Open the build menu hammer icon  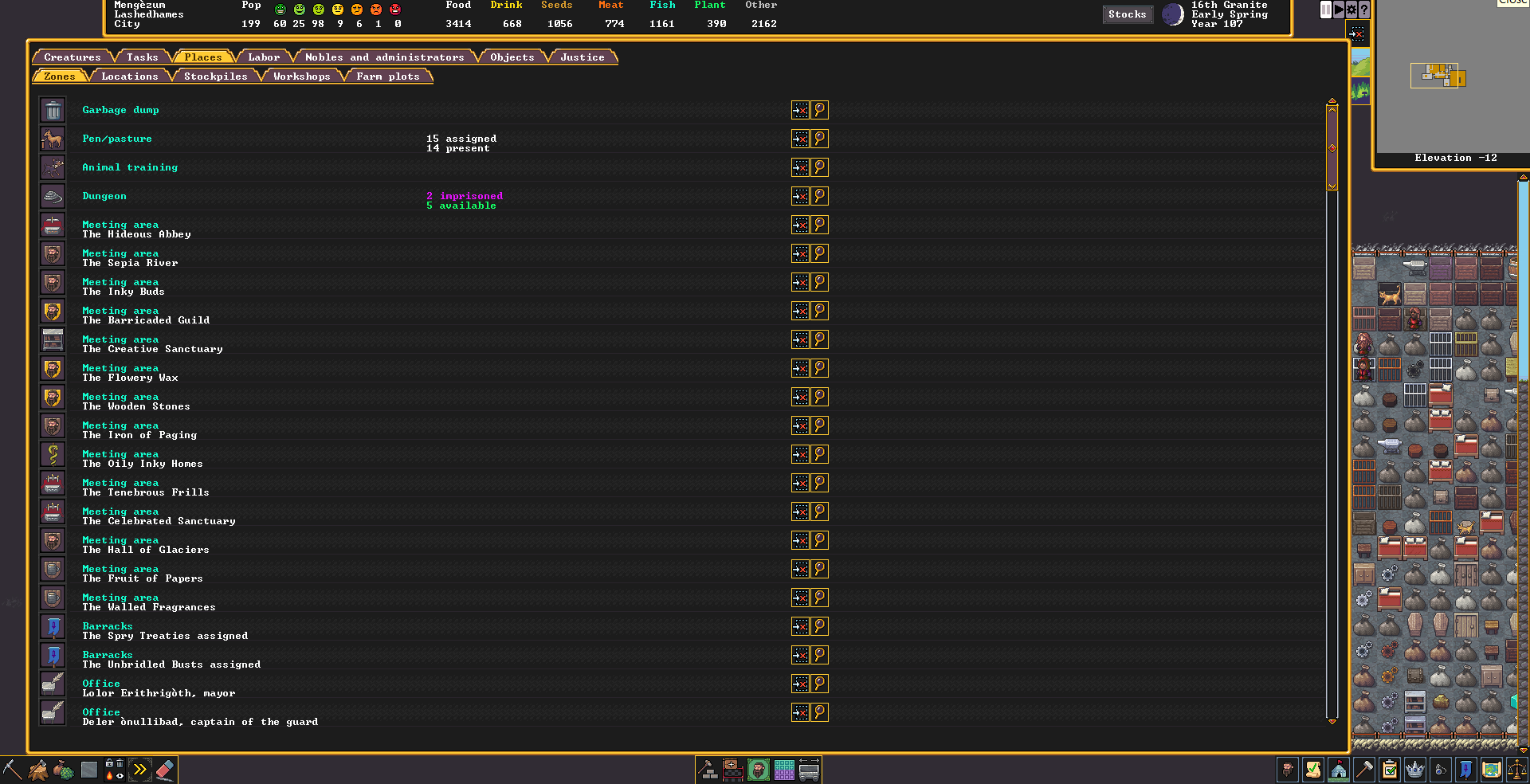[708, 770]
